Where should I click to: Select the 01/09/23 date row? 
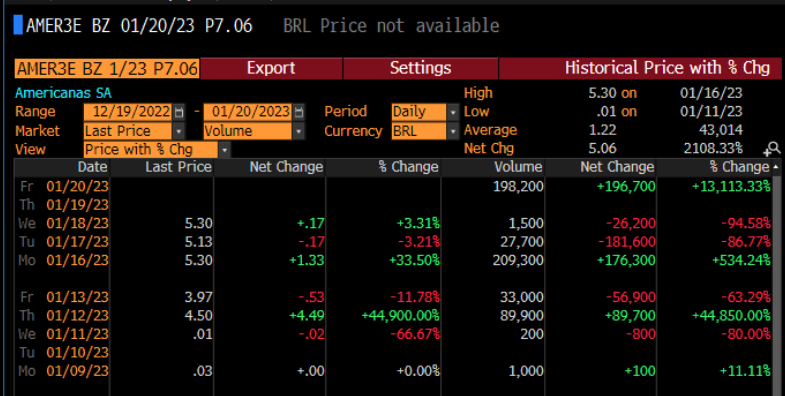(393, 371)
